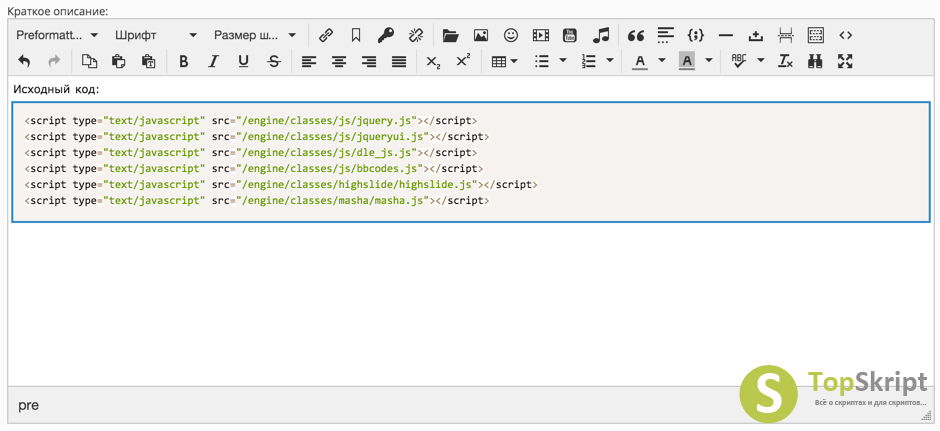This screenshot has height=431, width=940.
Task: Expand bullet list style options arrow
Action: [562, 61]
